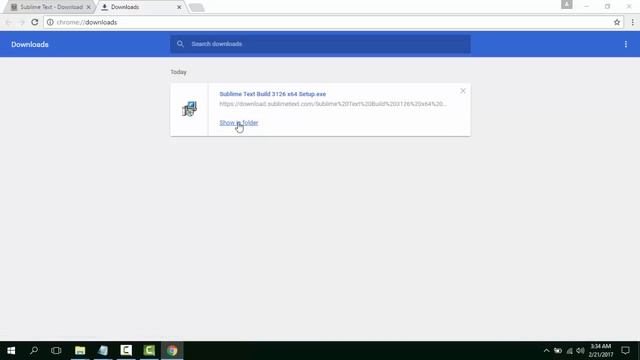Show hidden system tray icons
This screenshot has height=360, width=640.
click(547, 351)
